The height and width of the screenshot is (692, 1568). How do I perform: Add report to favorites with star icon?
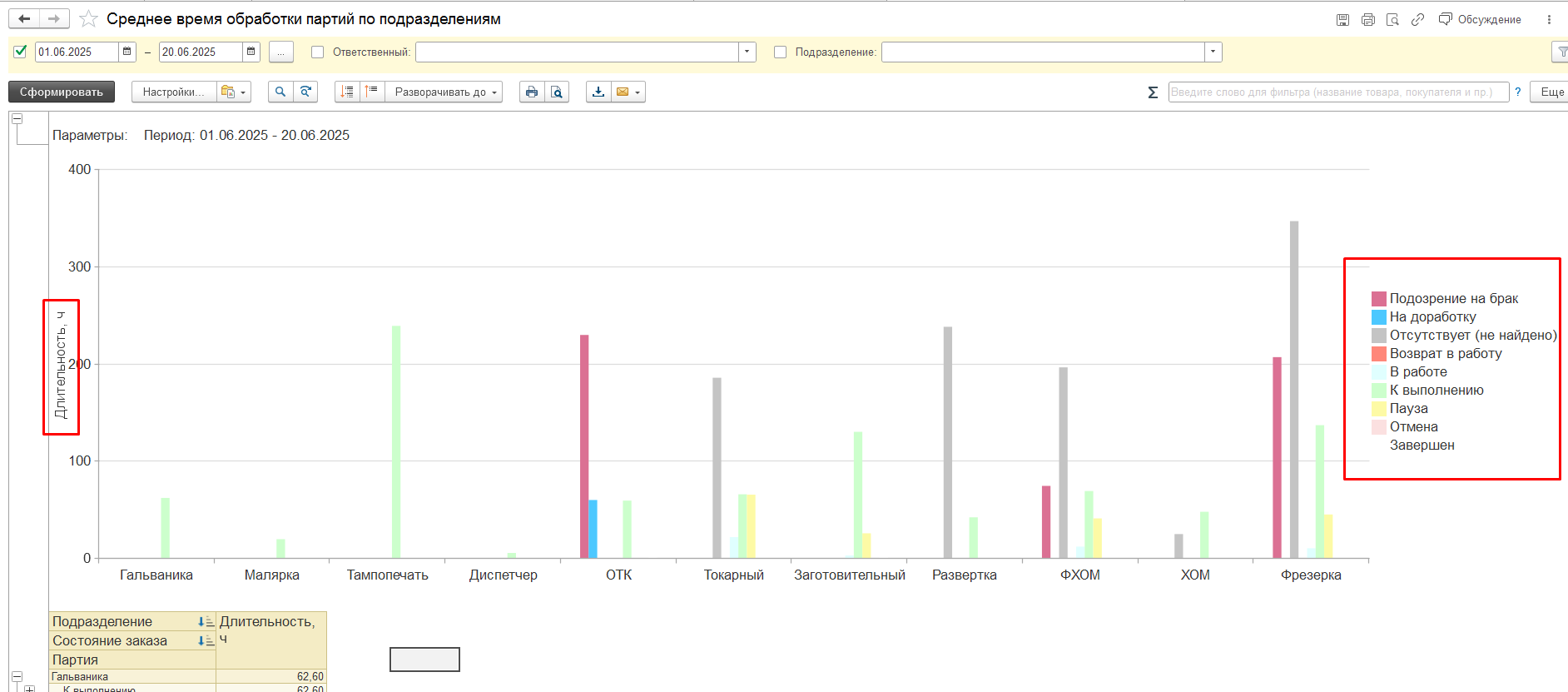click(x=88, y=19)
